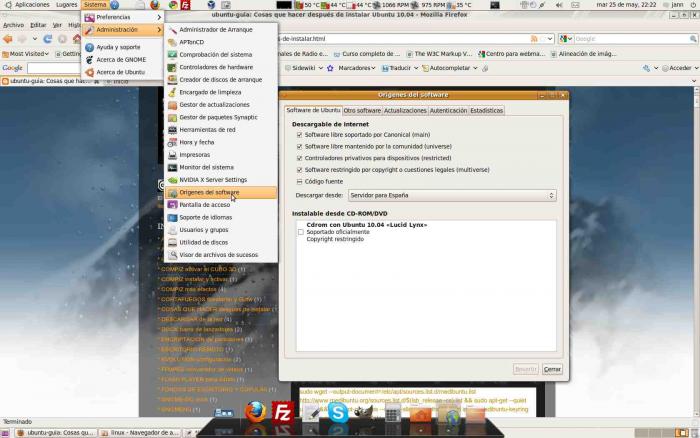The width and height of the screenshot is (700, 438).
Task: Click the Encargado de limpieza broom icon
Action: 172,92
